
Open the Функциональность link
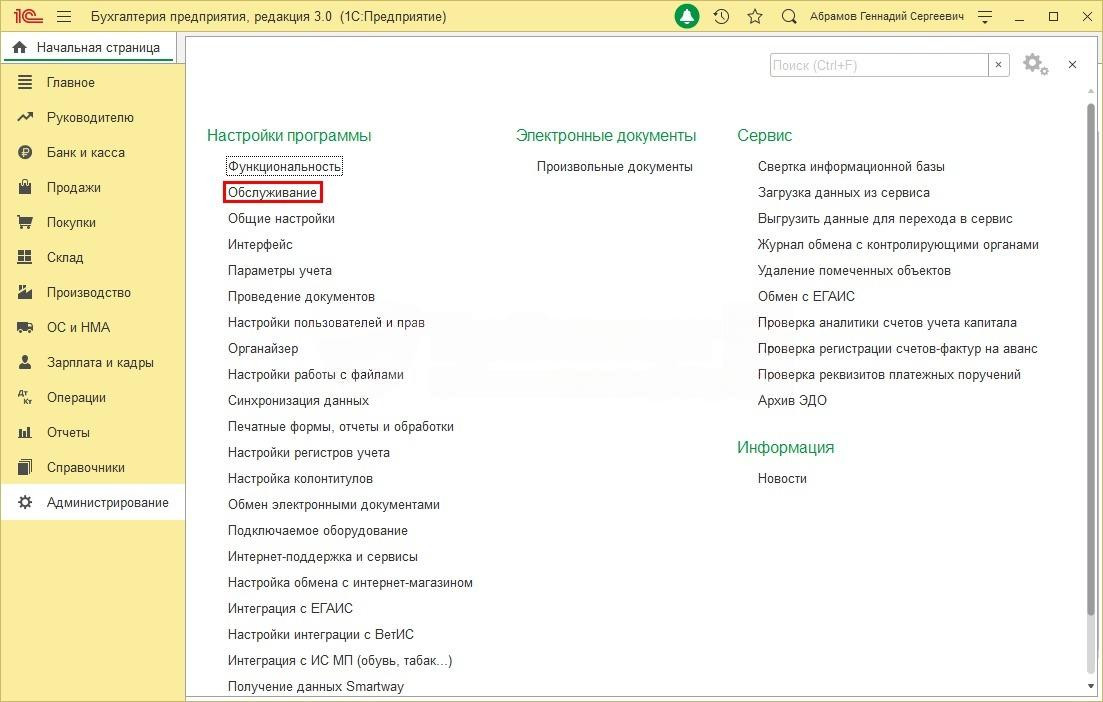(284, 167)
